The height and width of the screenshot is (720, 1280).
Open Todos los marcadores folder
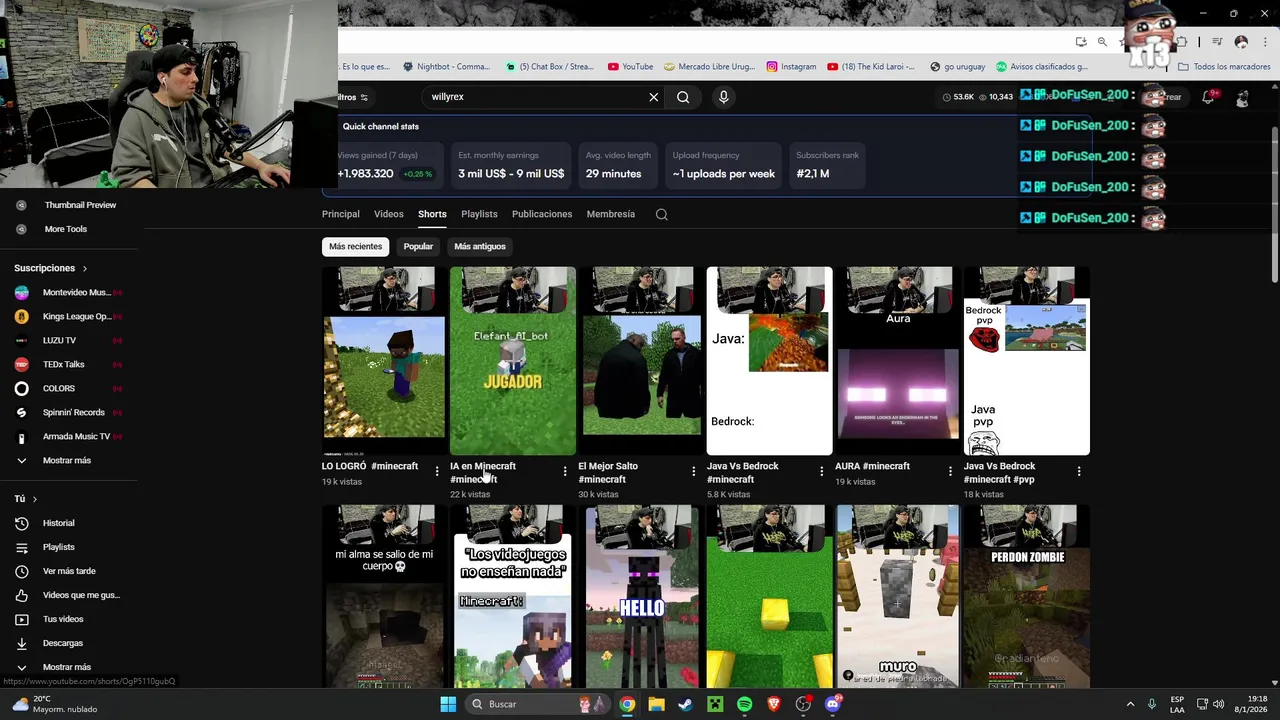(x=1224, y=67)
